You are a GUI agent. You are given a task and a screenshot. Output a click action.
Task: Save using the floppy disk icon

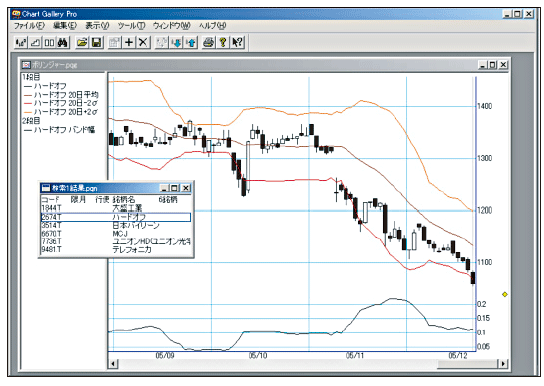point(96,43)
